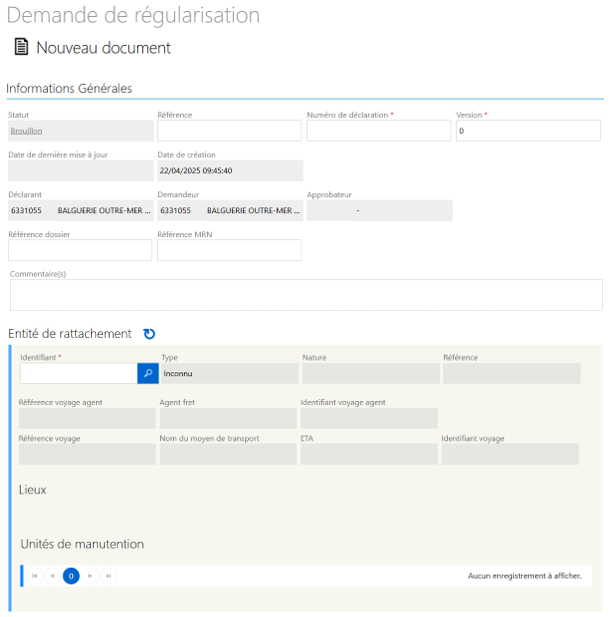Click the Lieux section heading
Image resolution: width=615 pixels, height=617 pixels.
click(x=33, y=490)
